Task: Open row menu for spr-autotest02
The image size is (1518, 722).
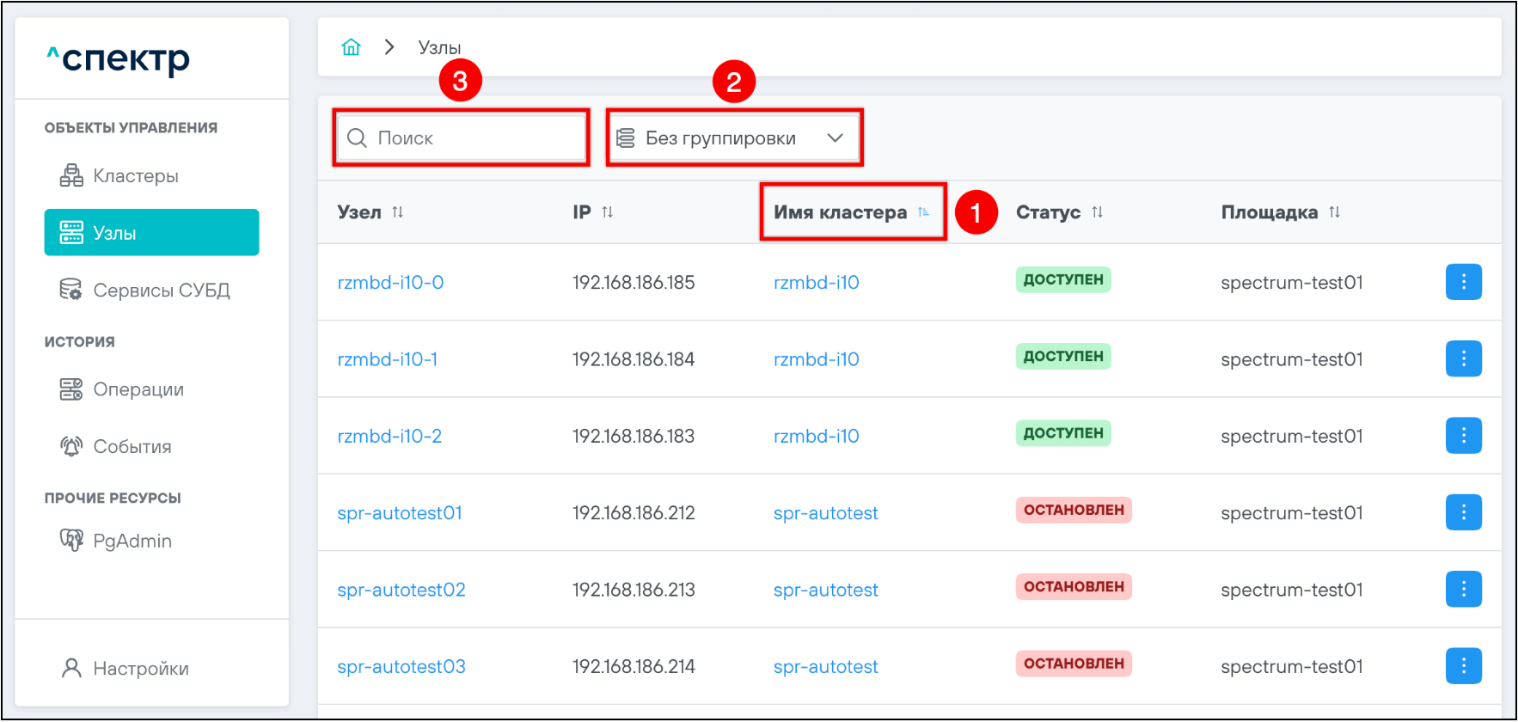Action: pos(1463,589)
